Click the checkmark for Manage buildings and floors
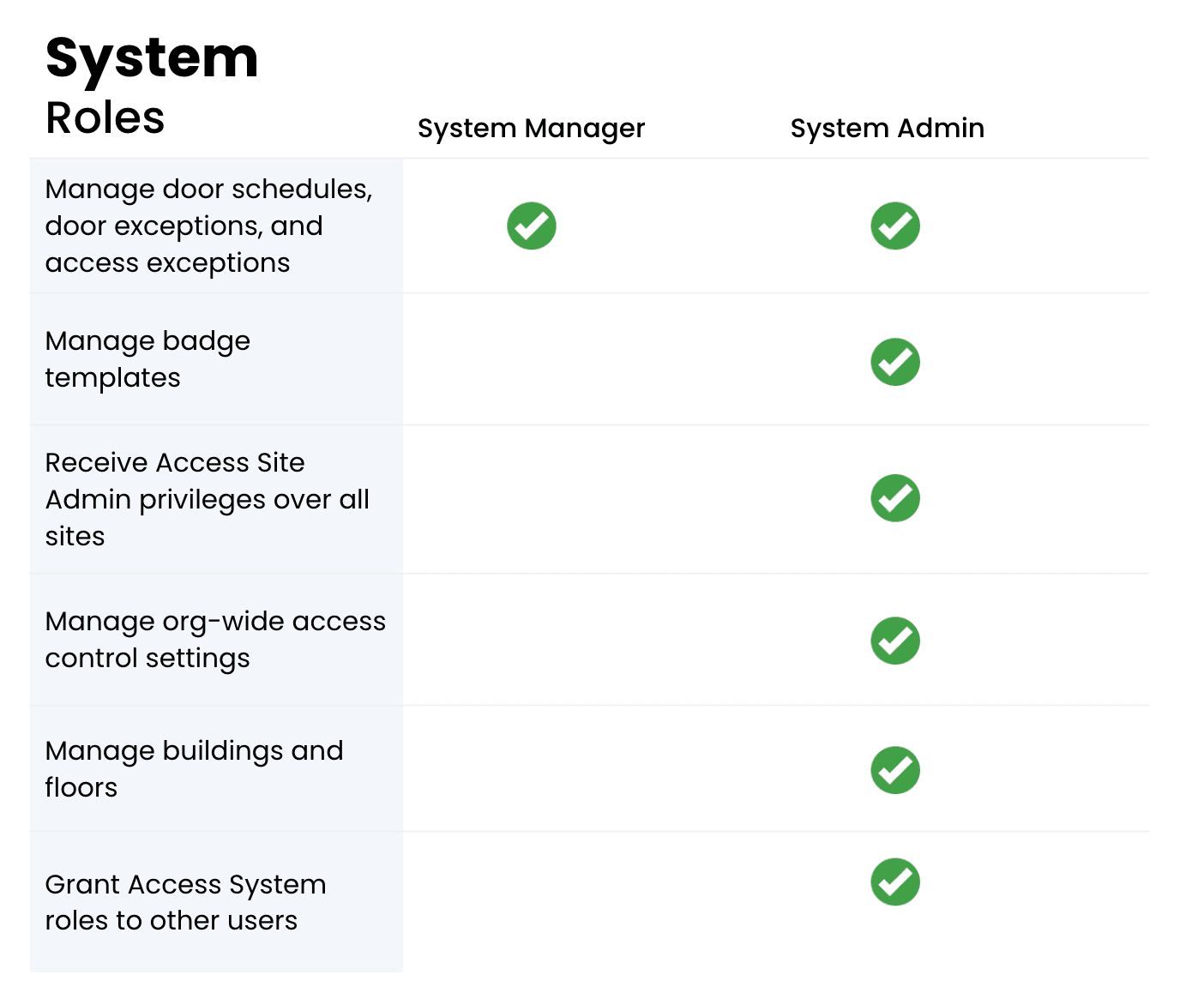 pos(894,769)
